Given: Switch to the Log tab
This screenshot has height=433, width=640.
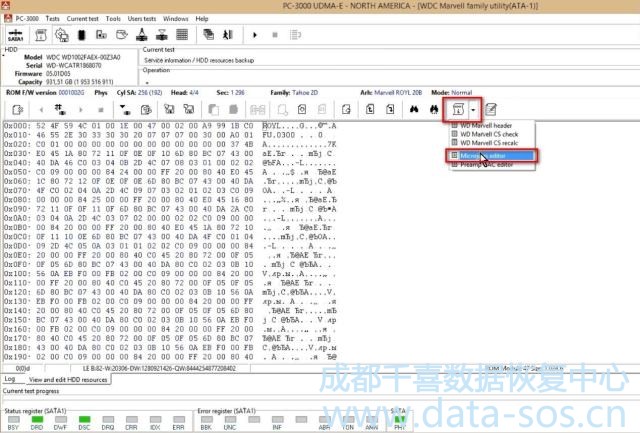Looking at the screenshot, I should click(x=10, y=379).
